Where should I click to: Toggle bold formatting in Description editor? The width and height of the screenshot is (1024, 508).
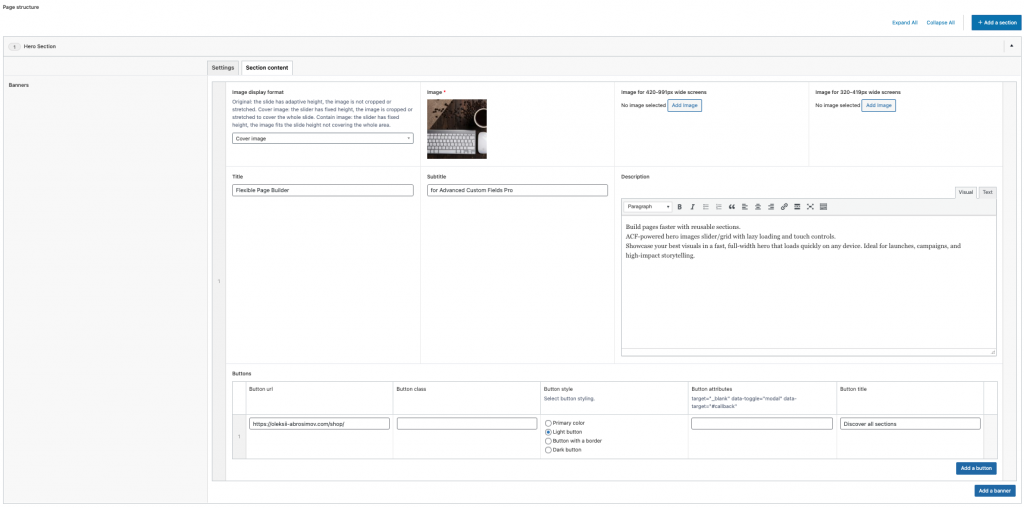click(679, 207)
